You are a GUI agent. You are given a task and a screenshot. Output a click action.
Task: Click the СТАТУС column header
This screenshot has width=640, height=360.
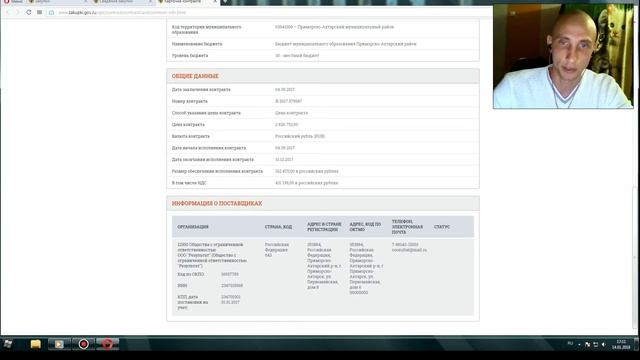[442, 227]
